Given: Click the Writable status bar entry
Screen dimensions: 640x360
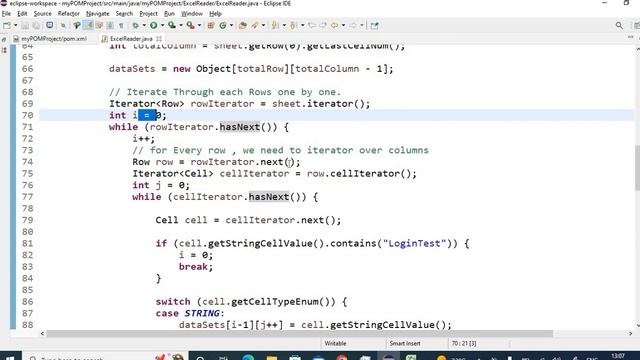Looking at the screenshot, I should [335, 344].
